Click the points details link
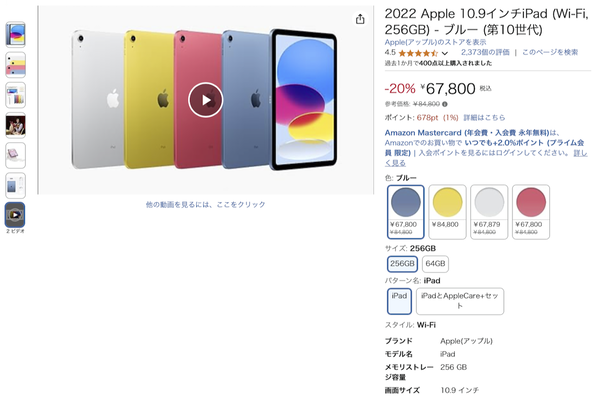Screen dimensions: 600x400 (484, 118)
